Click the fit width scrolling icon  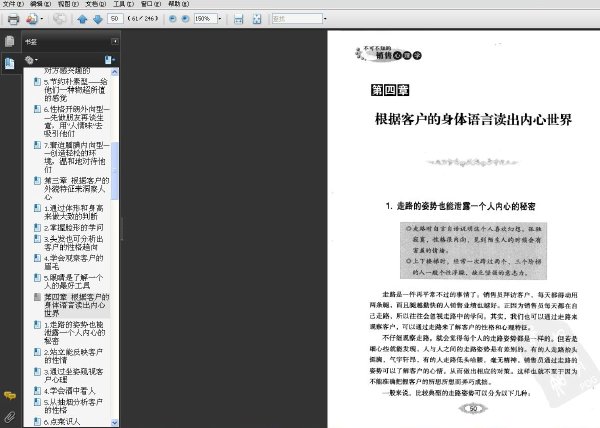tap(238, 19)
